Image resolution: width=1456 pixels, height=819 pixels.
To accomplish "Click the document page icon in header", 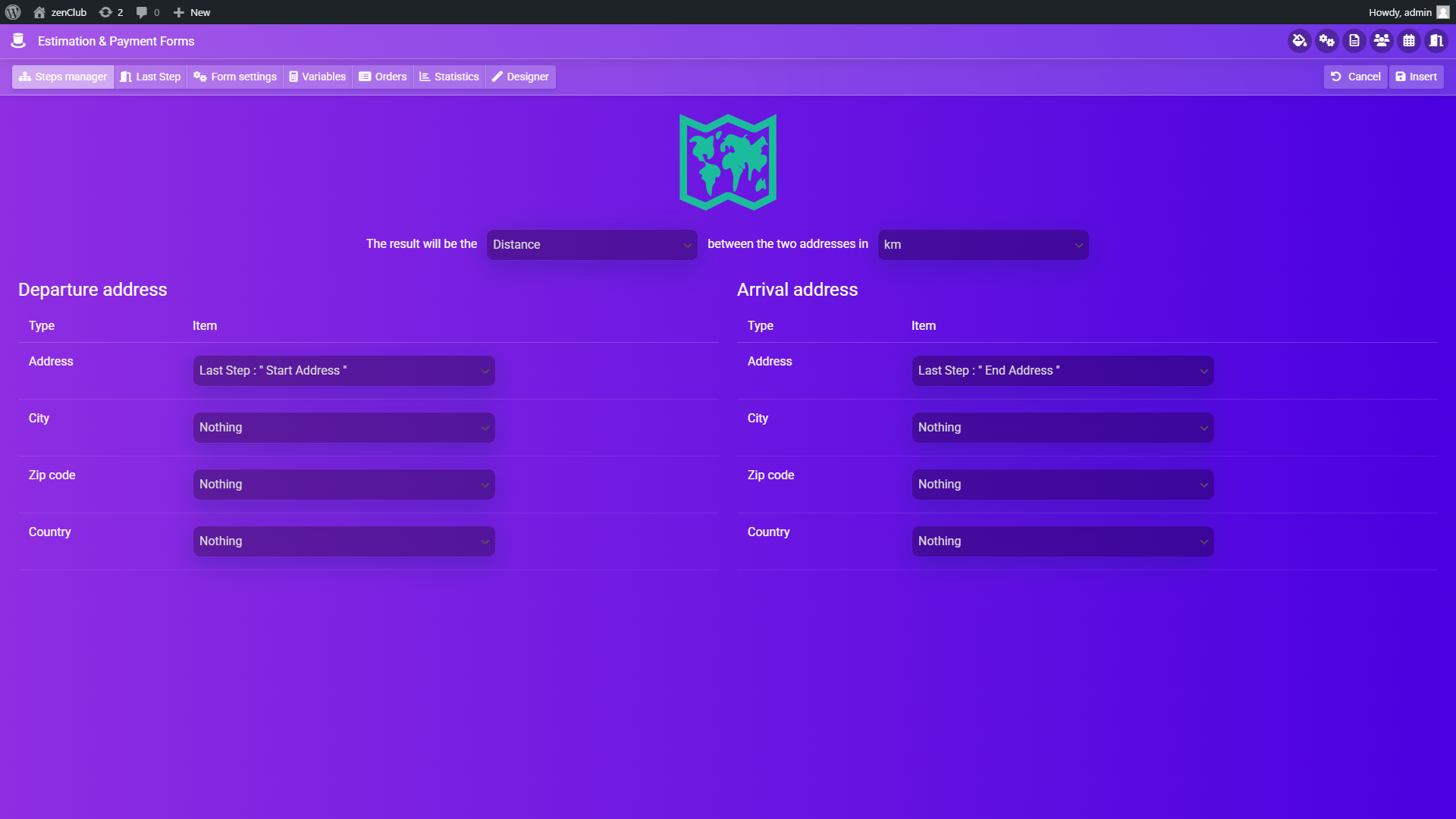I will pyautogui.click(x=1354, y=41).
